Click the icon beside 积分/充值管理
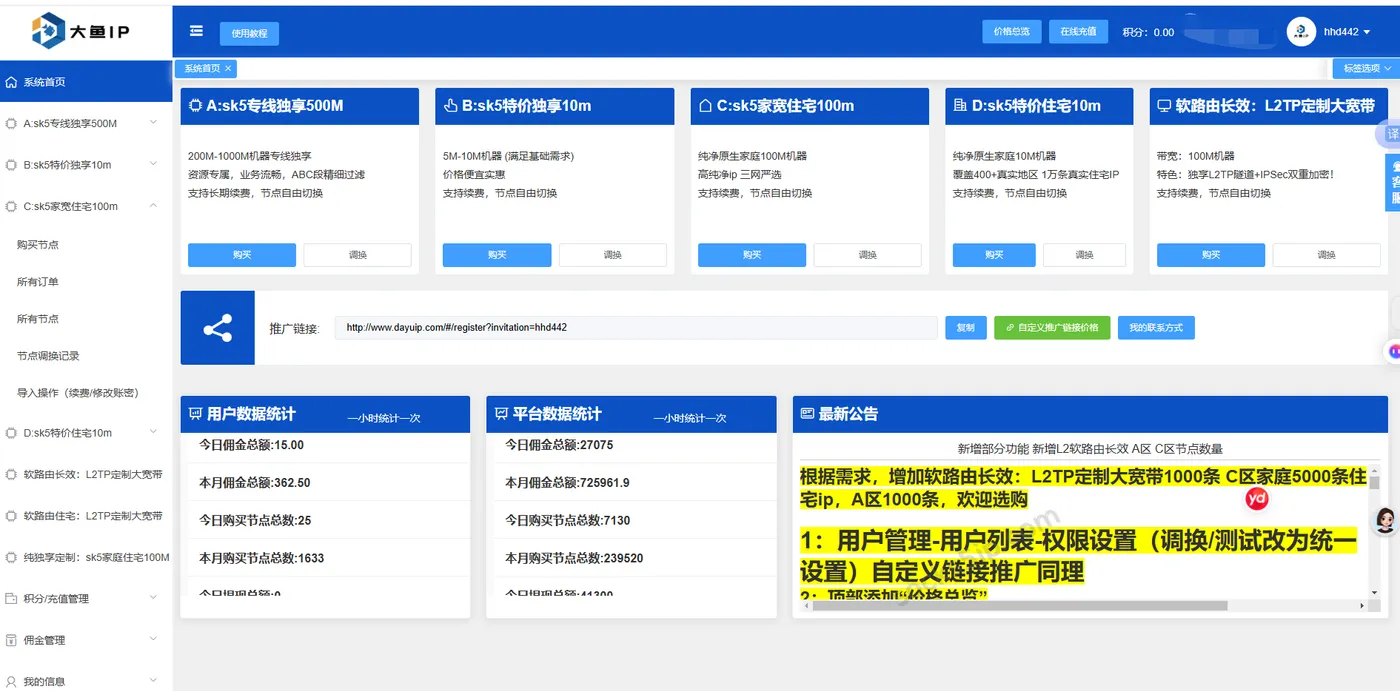The width and height of the screenshot is (1400, 691). point(11,599)
